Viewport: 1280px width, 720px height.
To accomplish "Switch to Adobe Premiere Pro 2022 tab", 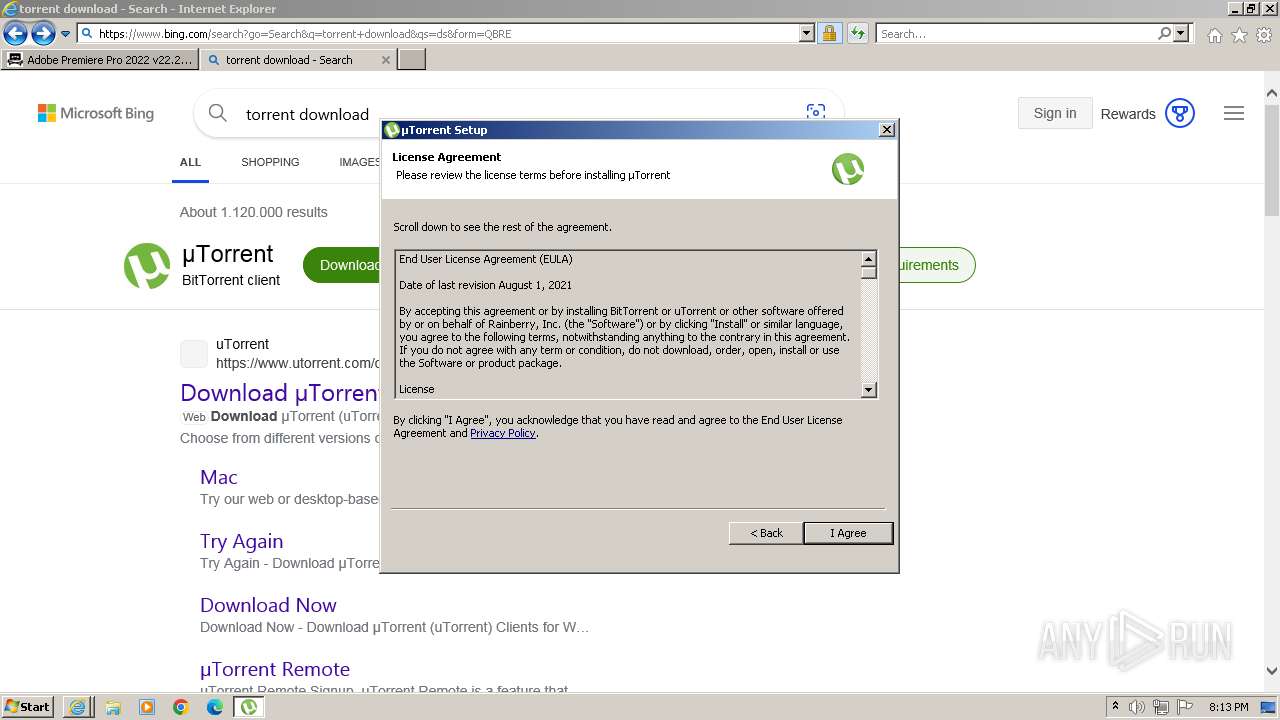I will pos(100,60).
